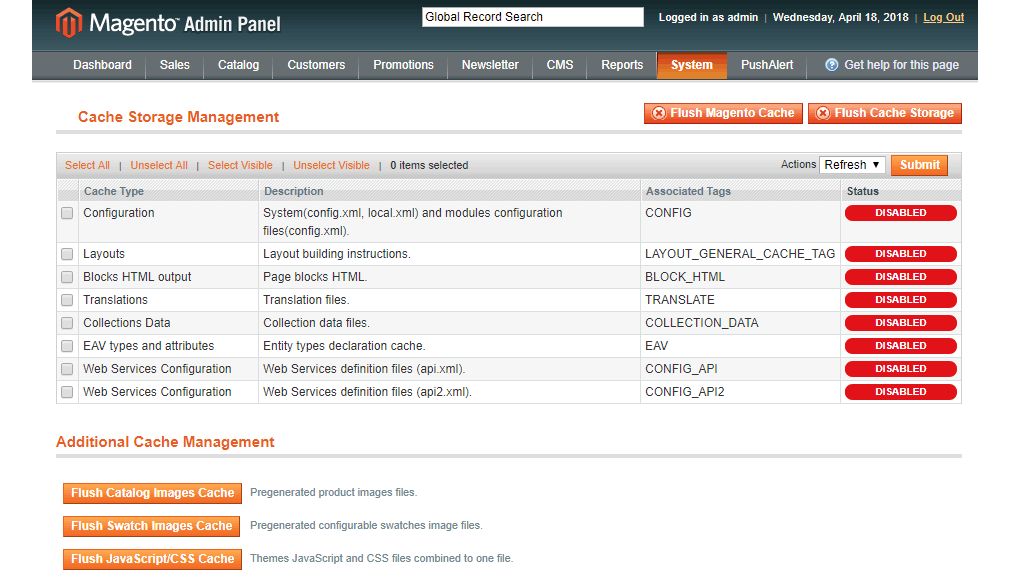
Task: Click the 'Entity types declaration cache.' description
Action: click(x=344, y=346)
